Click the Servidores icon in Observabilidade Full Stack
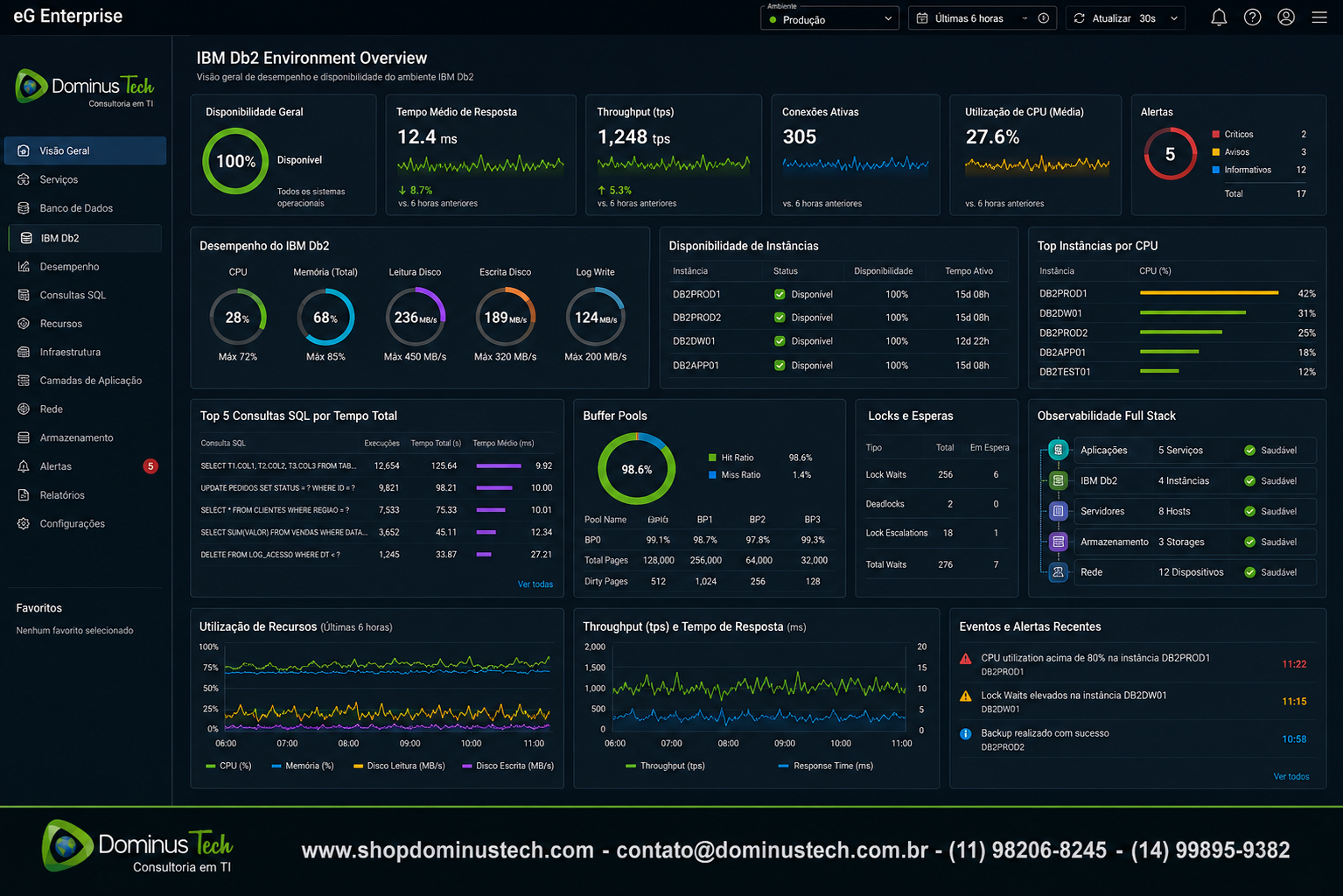Image resolution: width=1343 pixels, height=896 pixels. [x=1059, y=511]
